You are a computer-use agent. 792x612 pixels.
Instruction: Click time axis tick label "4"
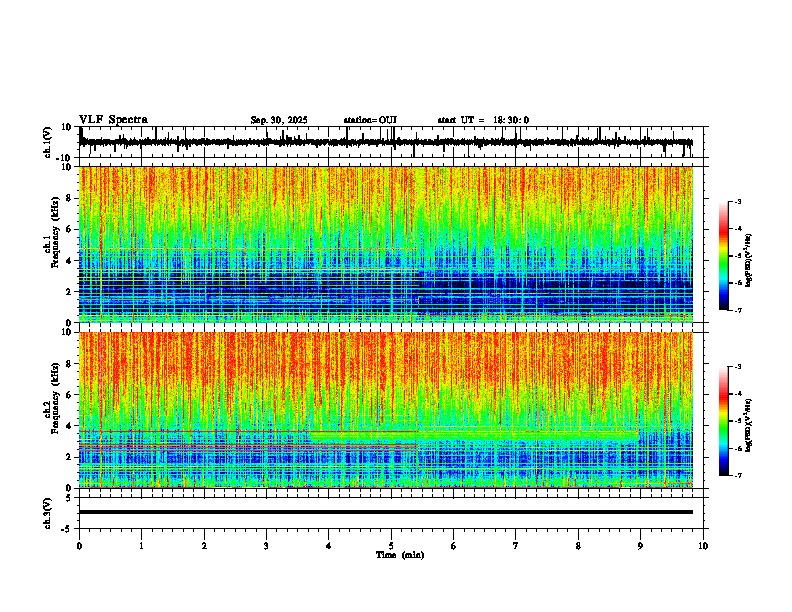(329, 546)
